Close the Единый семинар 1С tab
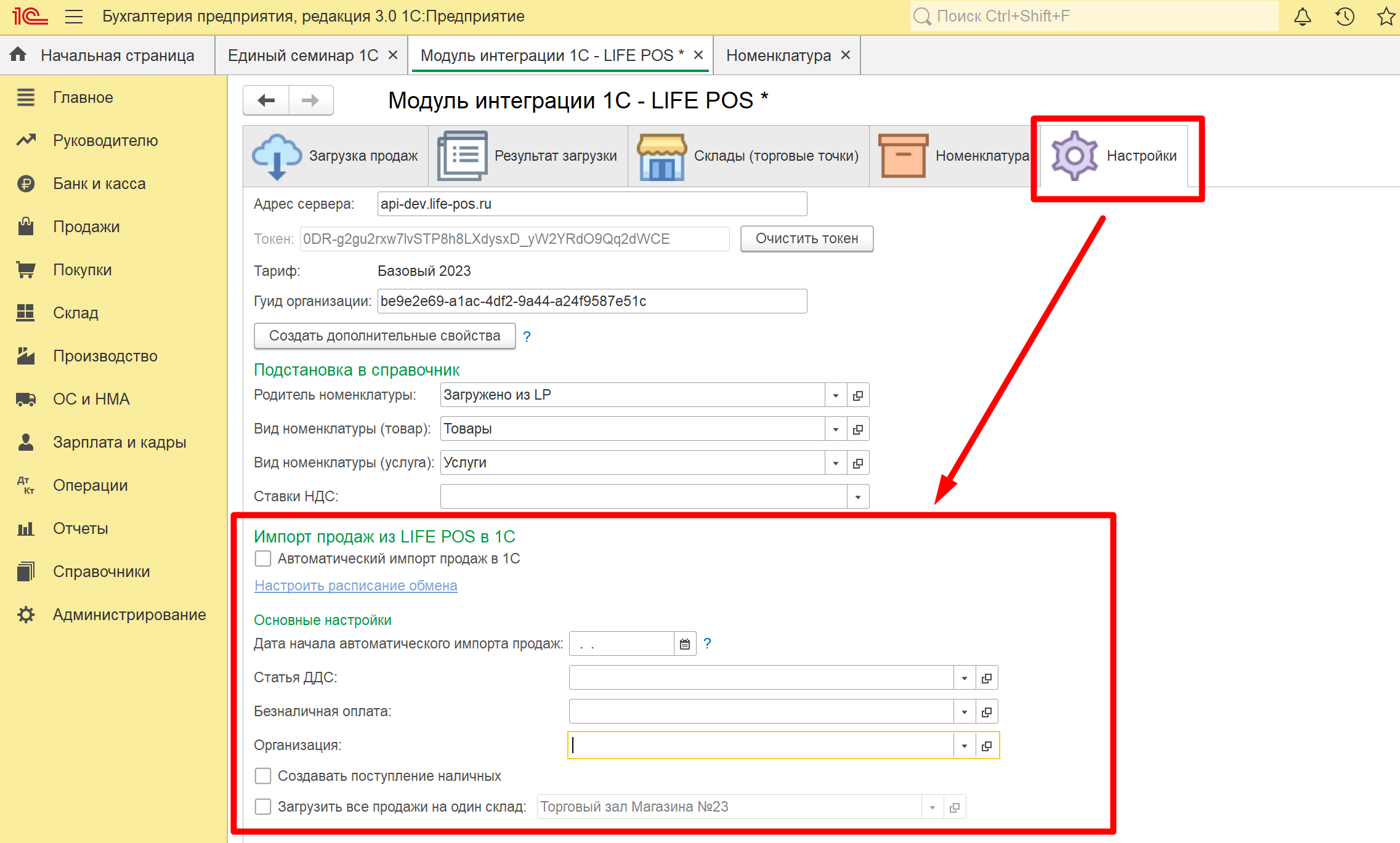 392,55
